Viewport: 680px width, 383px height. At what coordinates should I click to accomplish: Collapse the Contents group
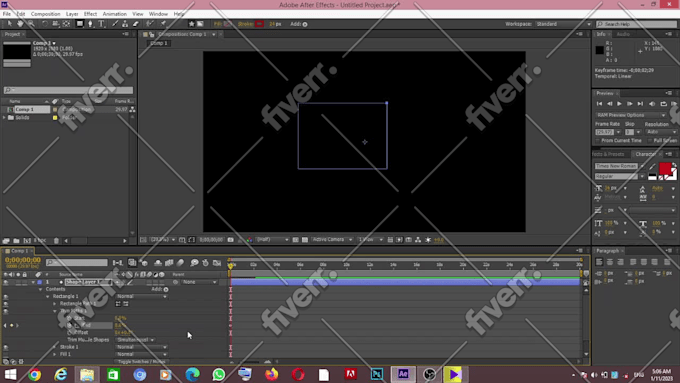40,289
